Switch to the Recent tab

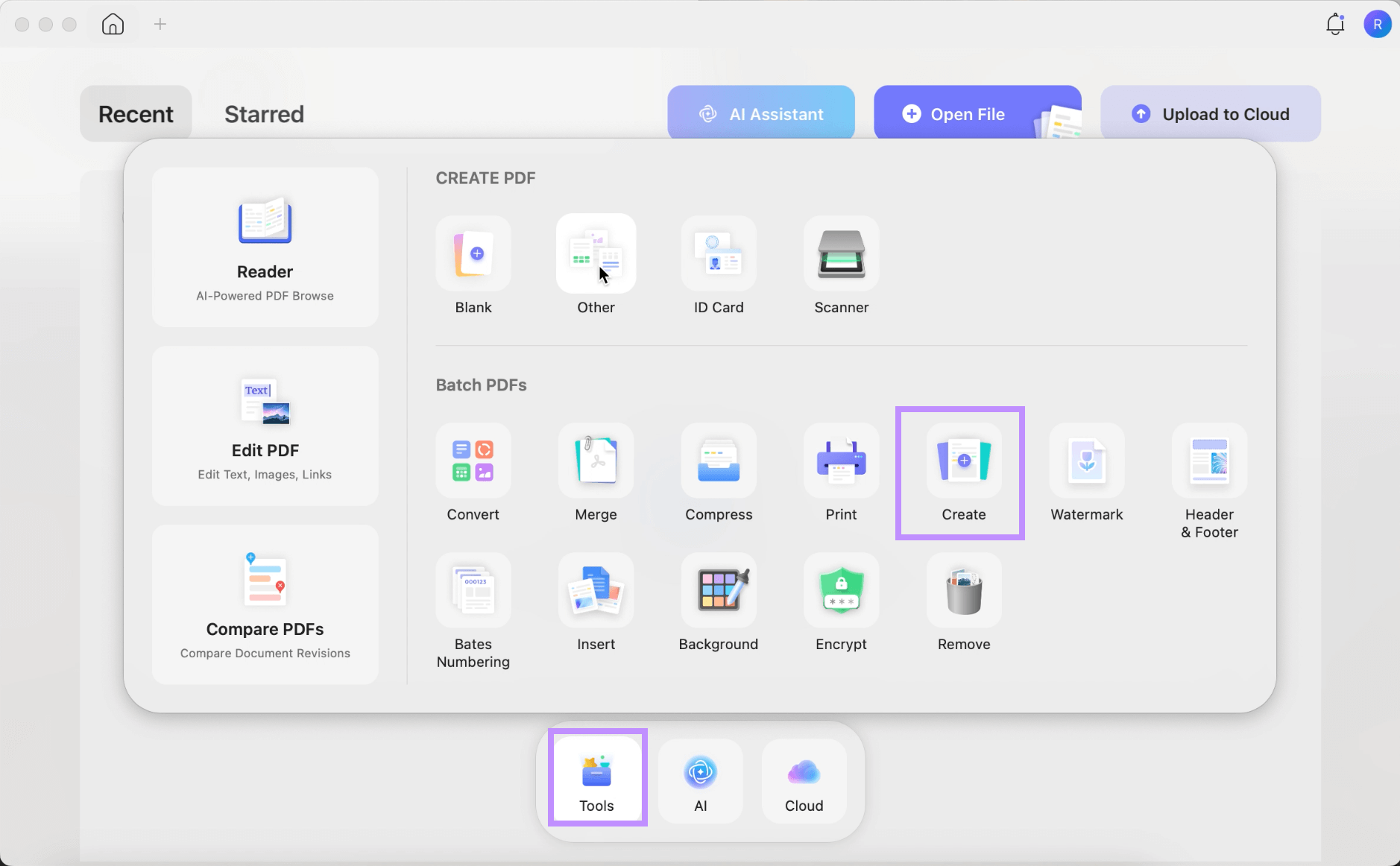tap(136, 114)
